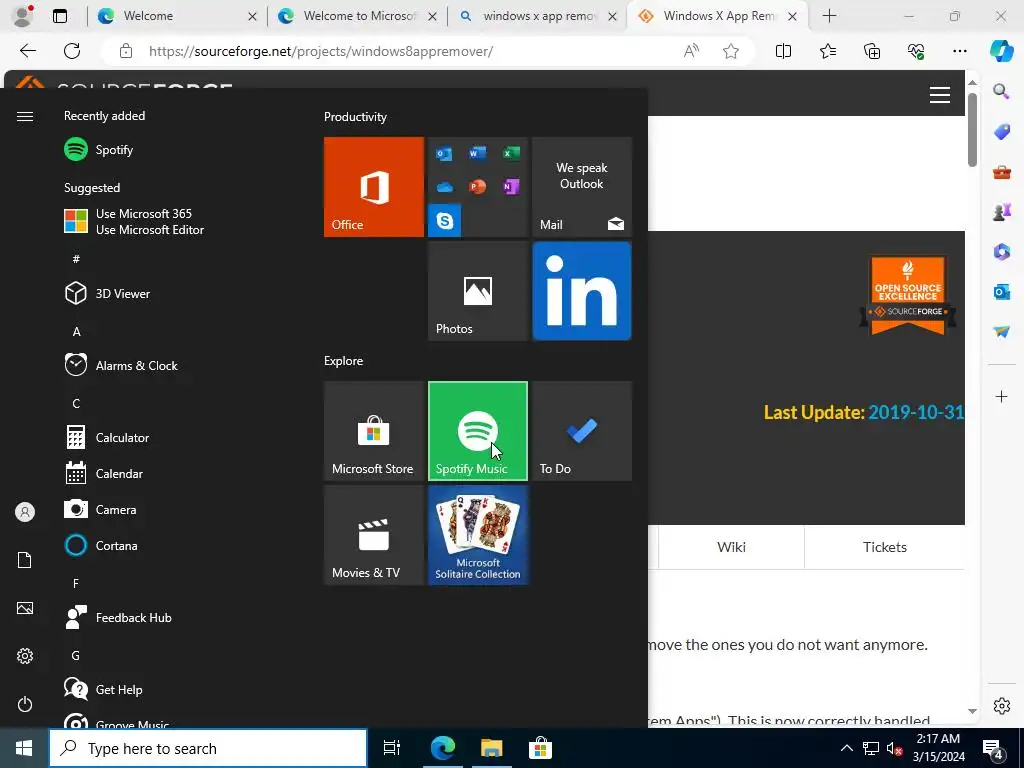Image resolution: width=1024 pixels, height=768 pixels.
Task: Open the Microsoft Store tile
Action: click(374, 431)
